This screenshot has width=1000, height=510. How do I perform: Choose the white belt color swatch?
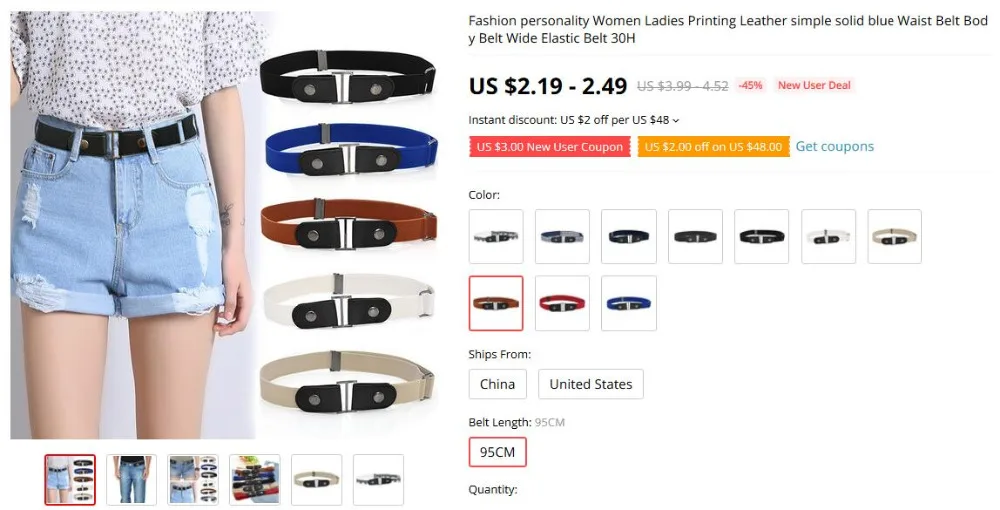828,236
